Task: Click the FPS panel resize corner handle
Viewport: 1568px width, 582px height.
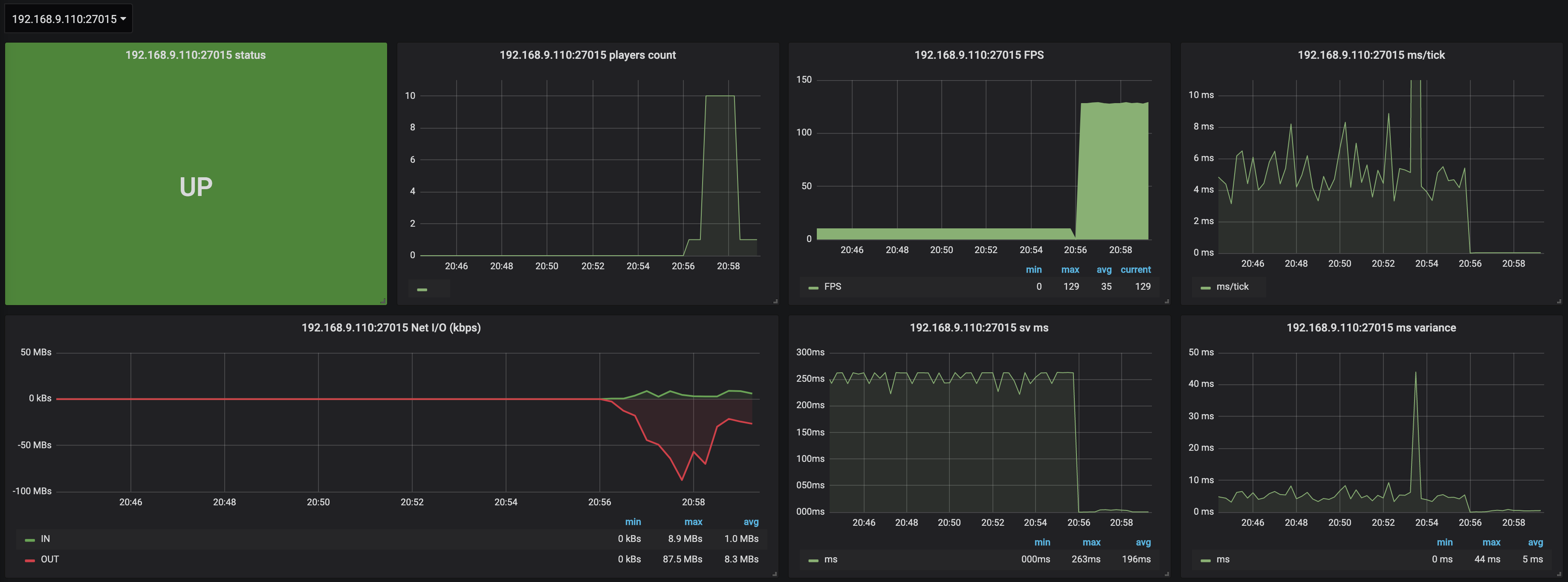Action: 1166,301
